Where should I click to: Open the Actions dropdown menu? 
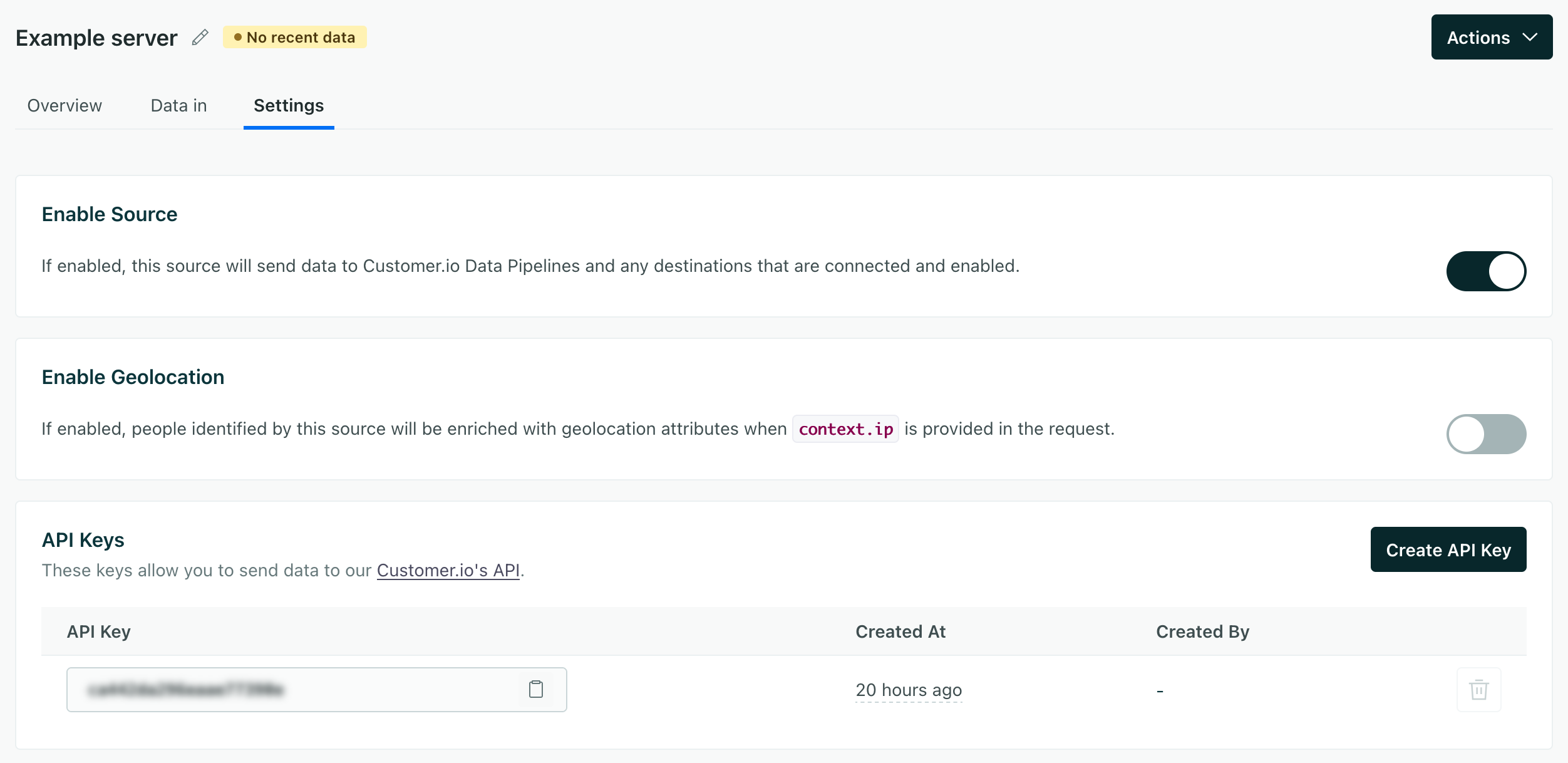[x=1492, y=38]
